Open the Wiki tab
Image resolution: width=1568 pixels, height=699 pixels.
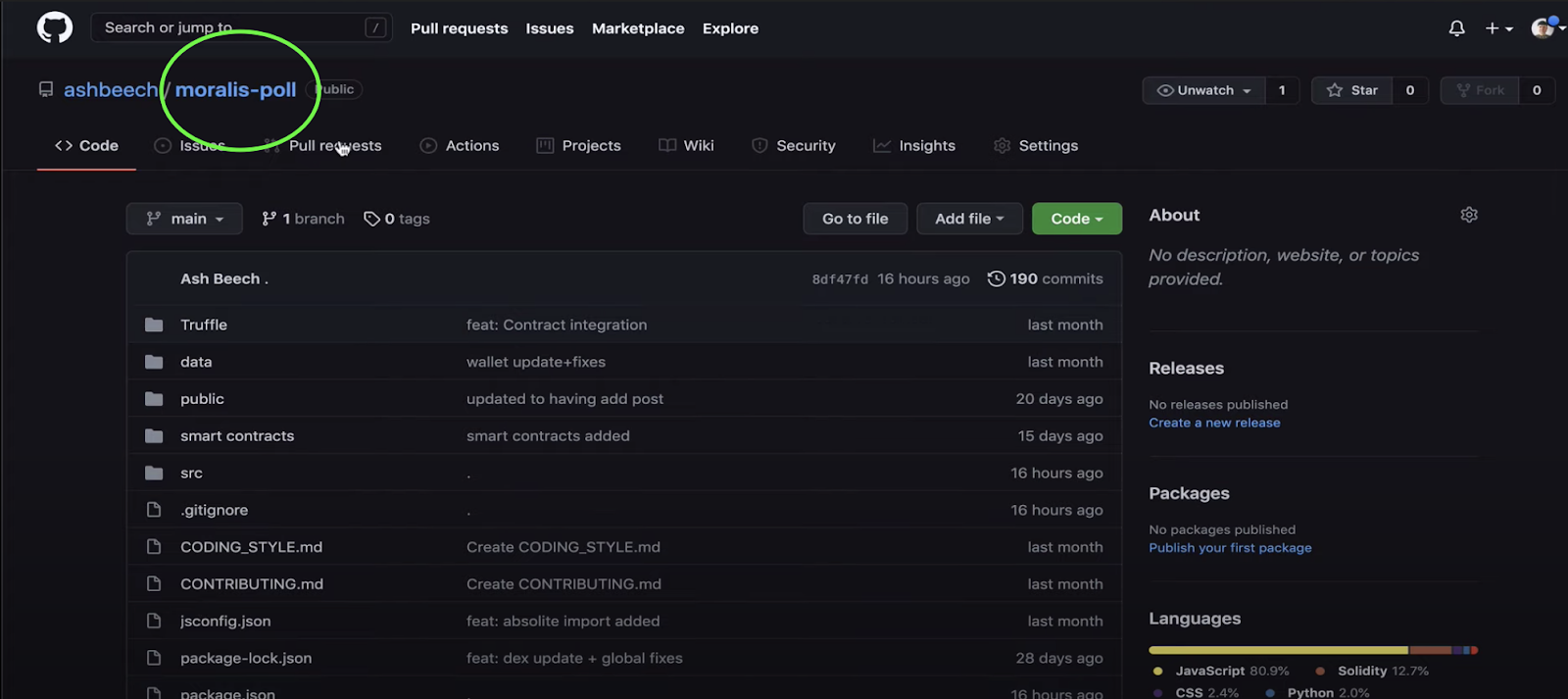686,145
